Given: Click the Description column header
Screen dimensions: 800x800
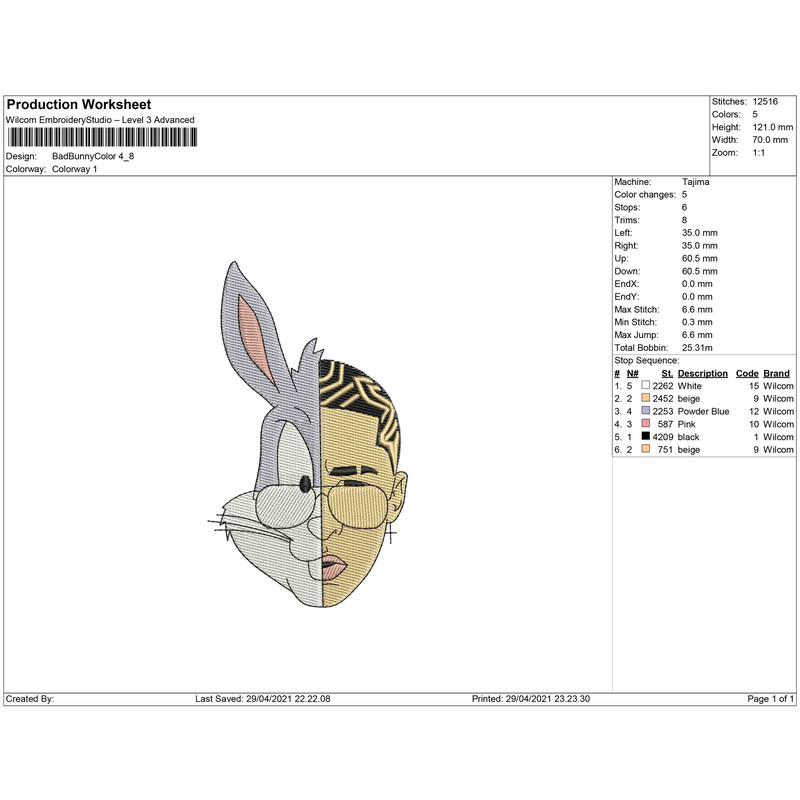Looking at the screenshot, I should 702,373.
